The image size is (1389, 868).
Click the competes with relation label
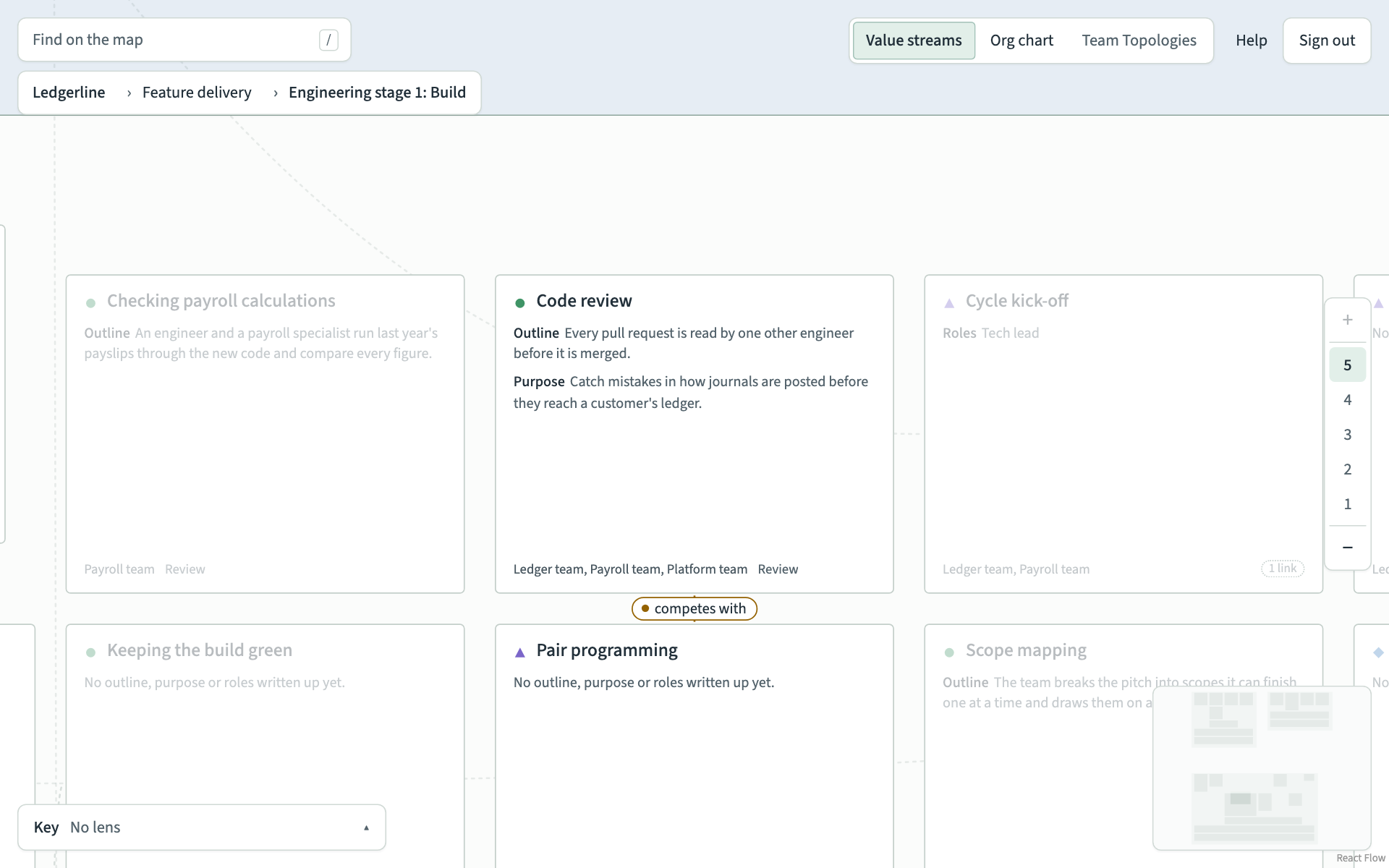pyautogui.click(x=694, y=609)
